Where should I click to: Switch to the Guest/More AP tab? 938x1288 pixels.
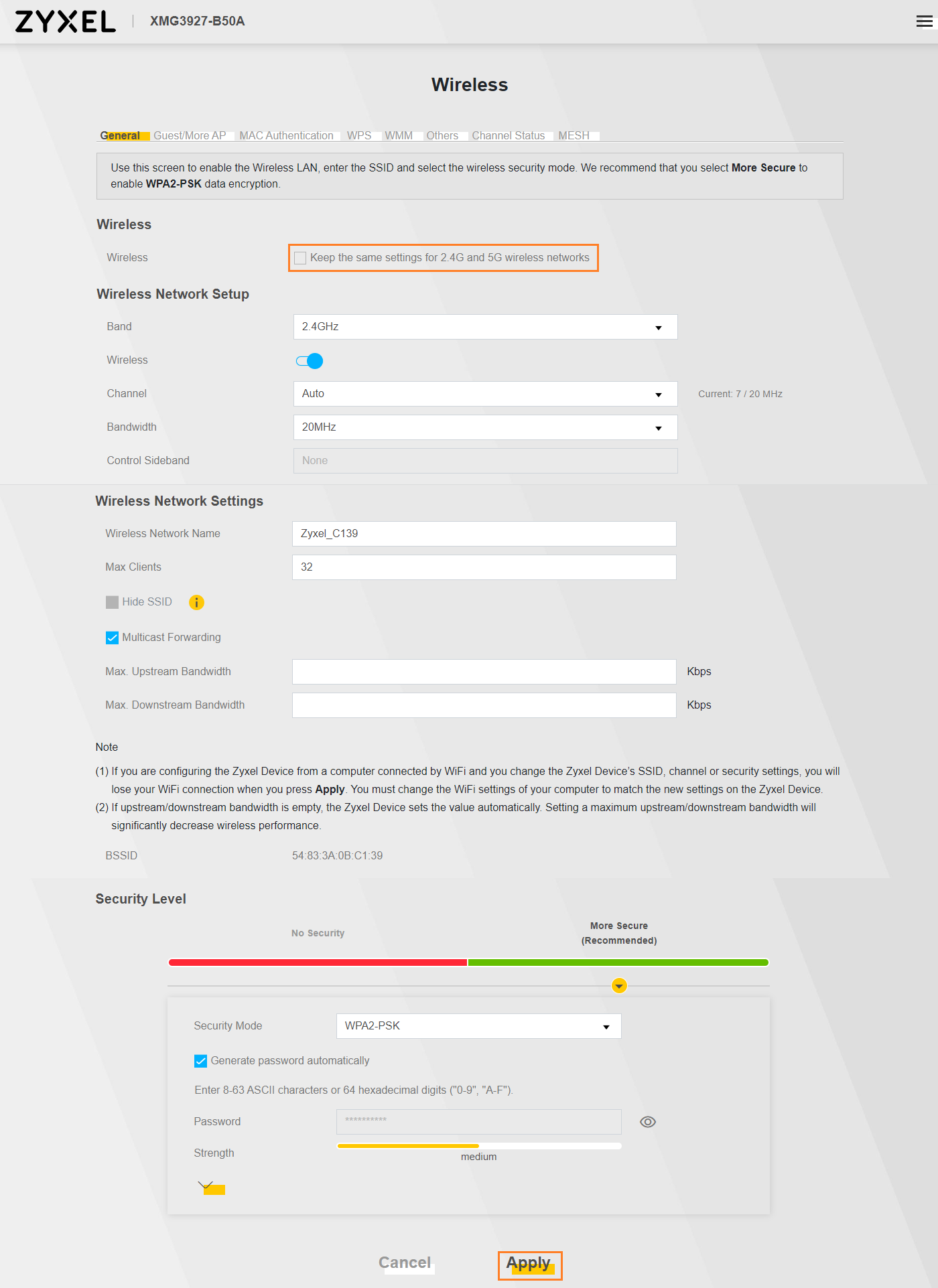pos(190,135)
